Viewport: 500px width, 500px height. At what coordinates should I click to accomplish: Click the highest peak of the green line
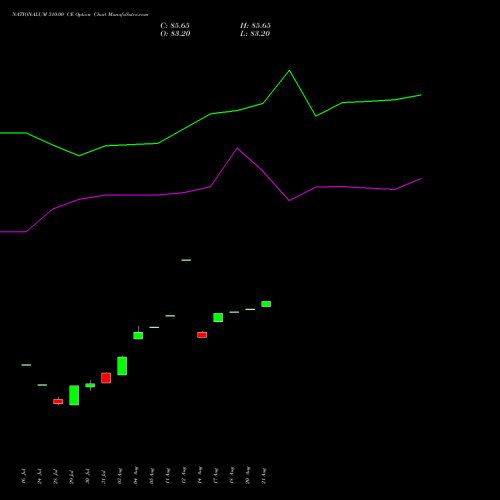point(289,70)
